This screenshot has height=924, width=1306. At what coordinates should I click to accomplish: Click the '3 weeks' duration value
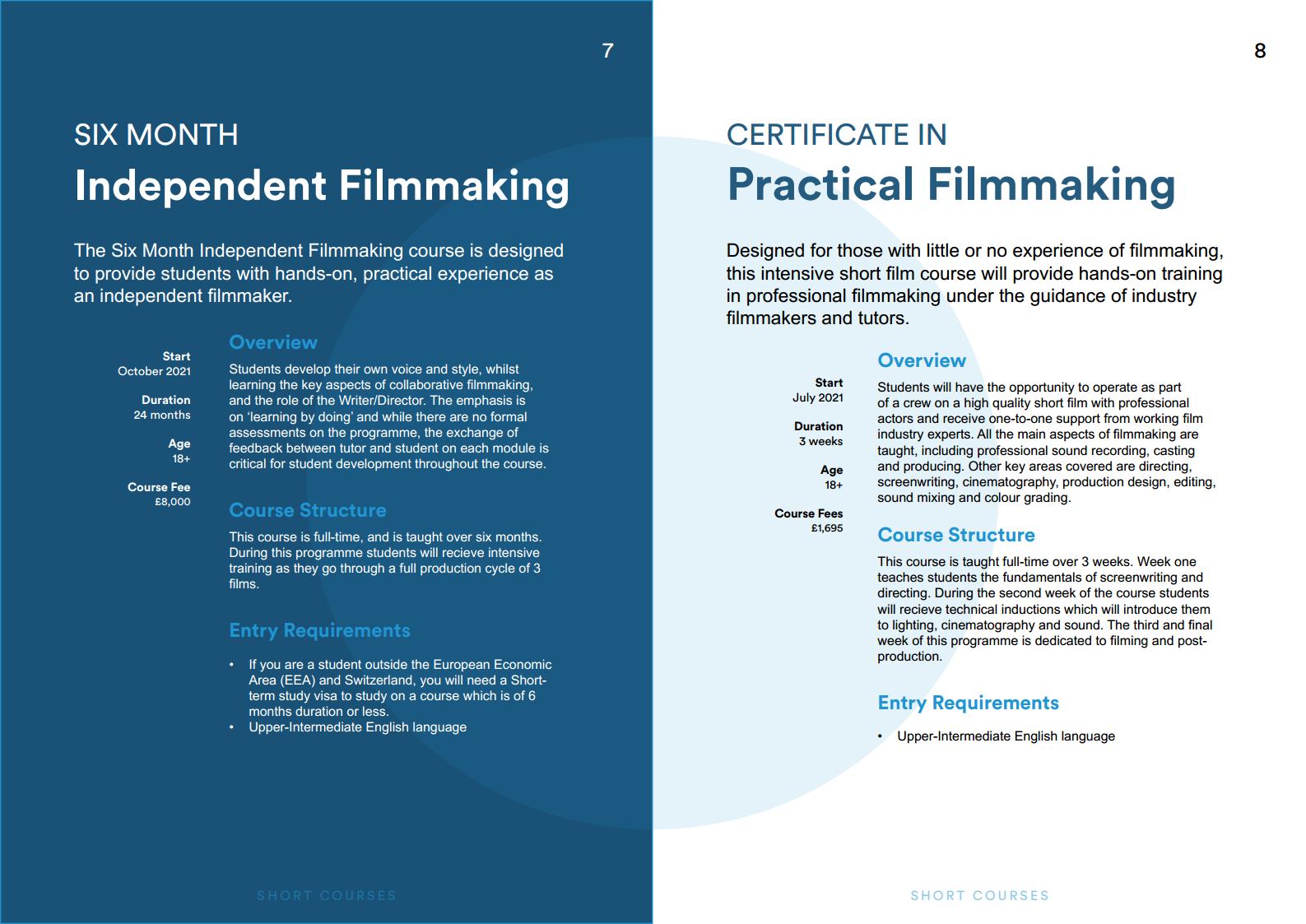click(x=820, y=441)
